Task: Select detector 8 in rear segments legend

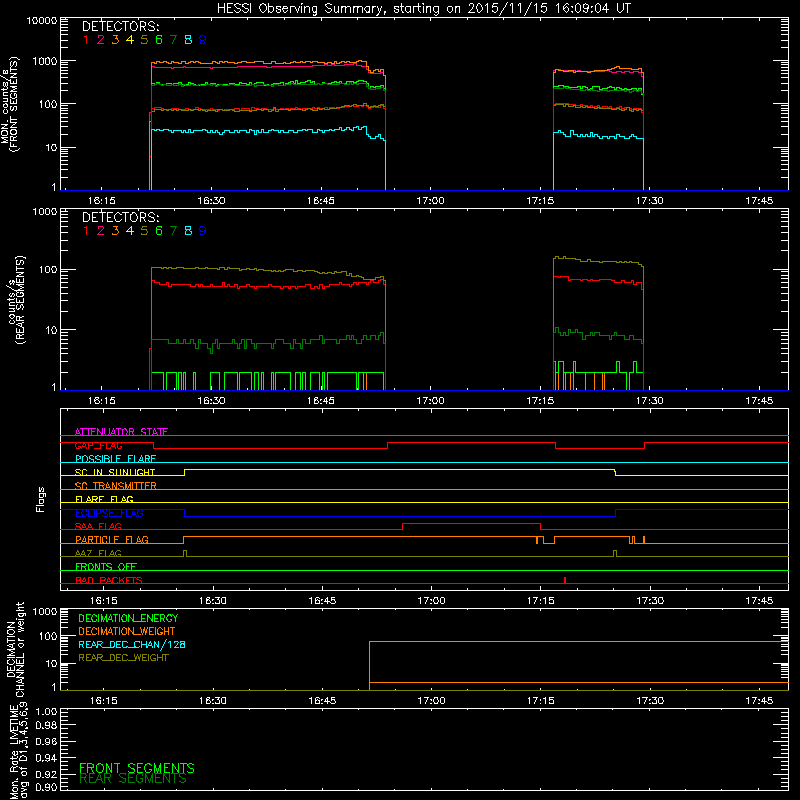Action: point(188,231)
